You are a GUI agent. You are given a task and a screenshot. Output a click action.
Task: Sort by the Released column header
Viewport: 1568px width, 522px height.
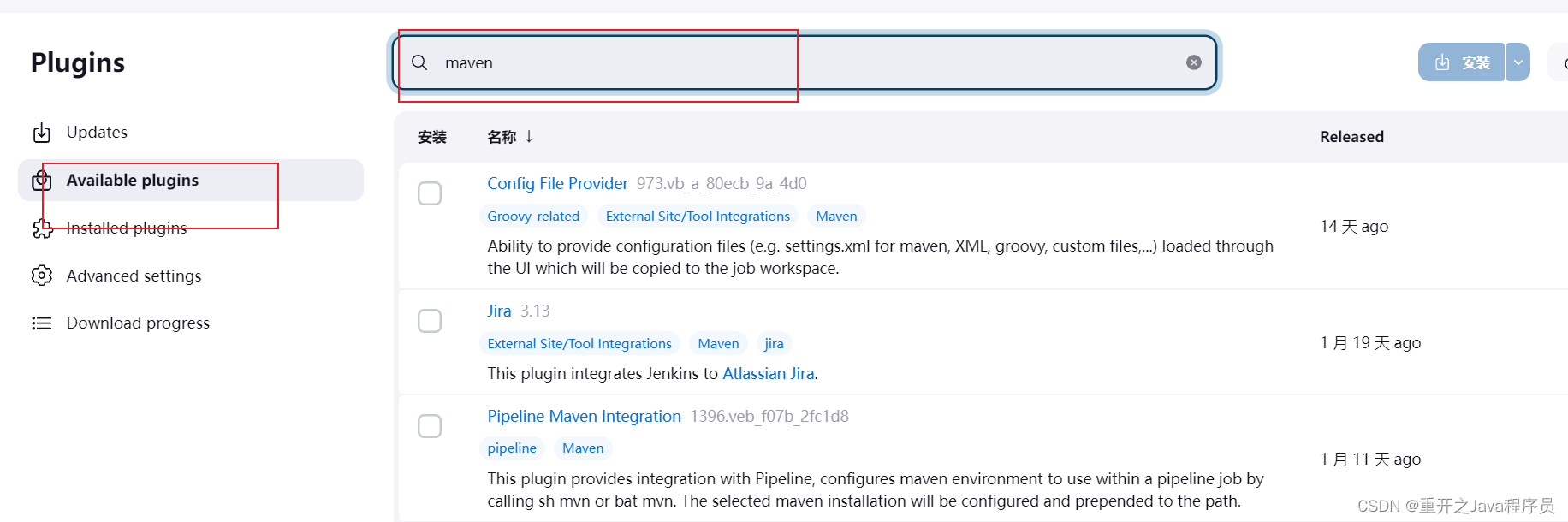[1351, 137]
